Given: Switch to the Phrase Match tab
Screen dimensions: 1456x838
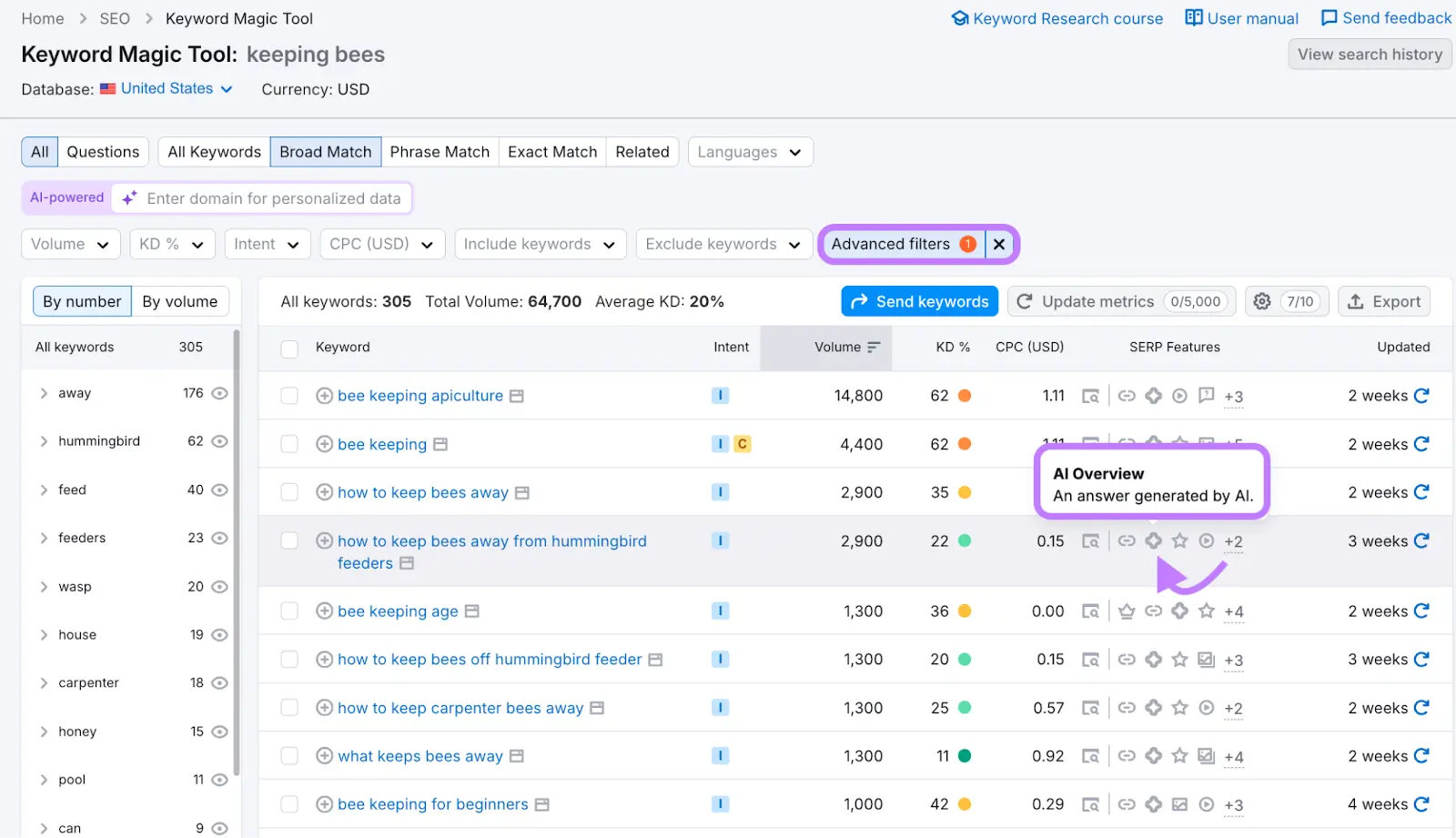Looking at the screenshot, I should pos(440,151).
